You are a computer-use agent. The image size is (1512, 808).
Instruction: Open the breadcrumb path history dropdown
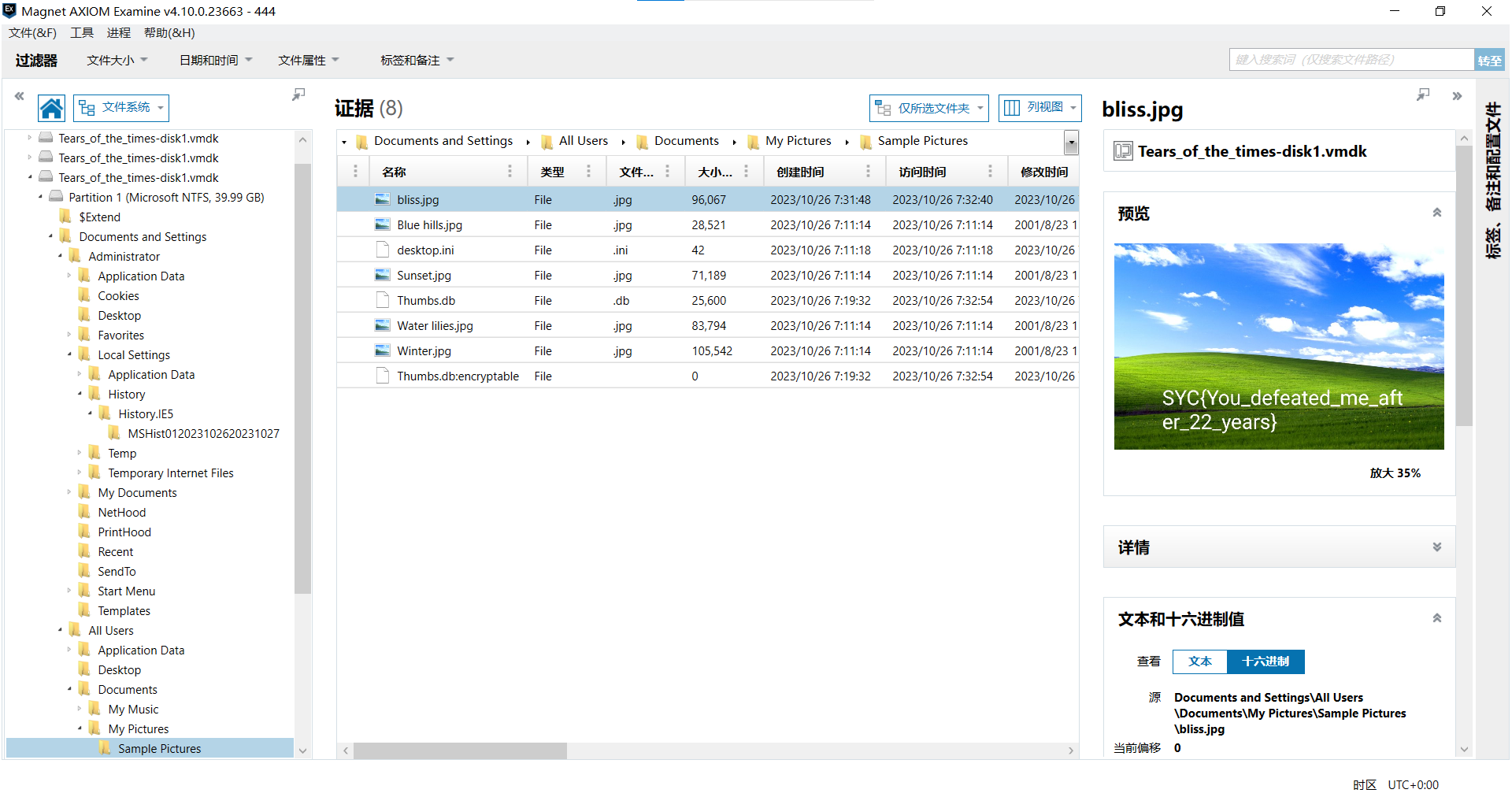(x=1071, y=143)
